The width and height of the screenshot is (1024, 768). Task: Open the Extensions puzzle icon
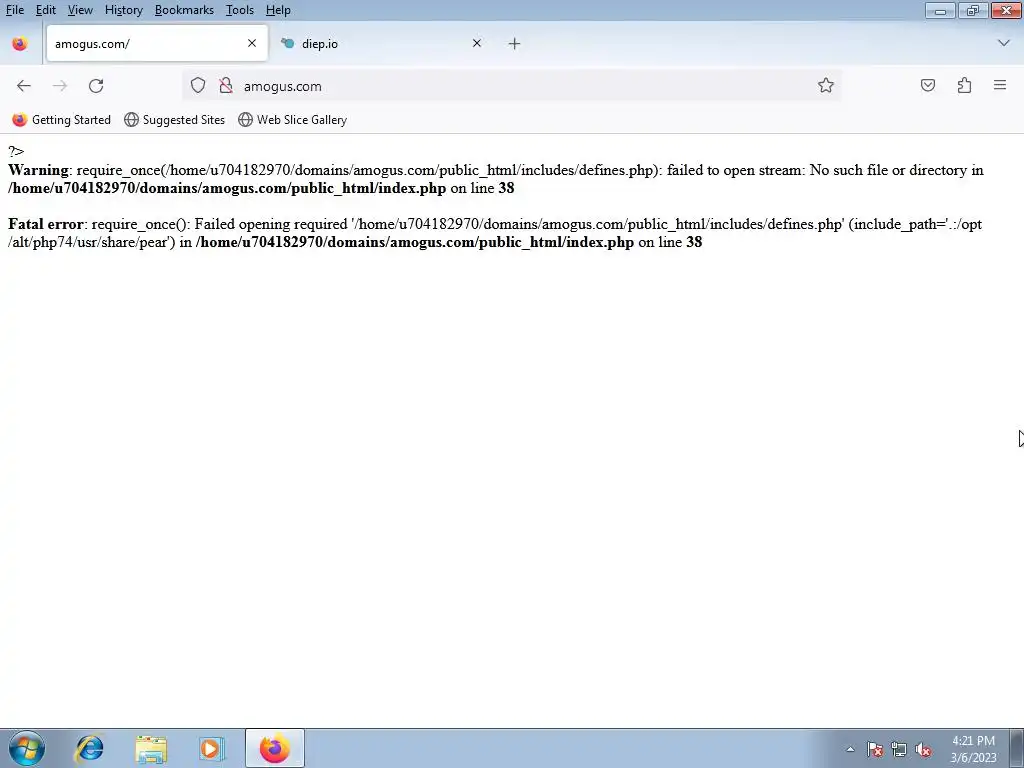click(x=964, y=86)
